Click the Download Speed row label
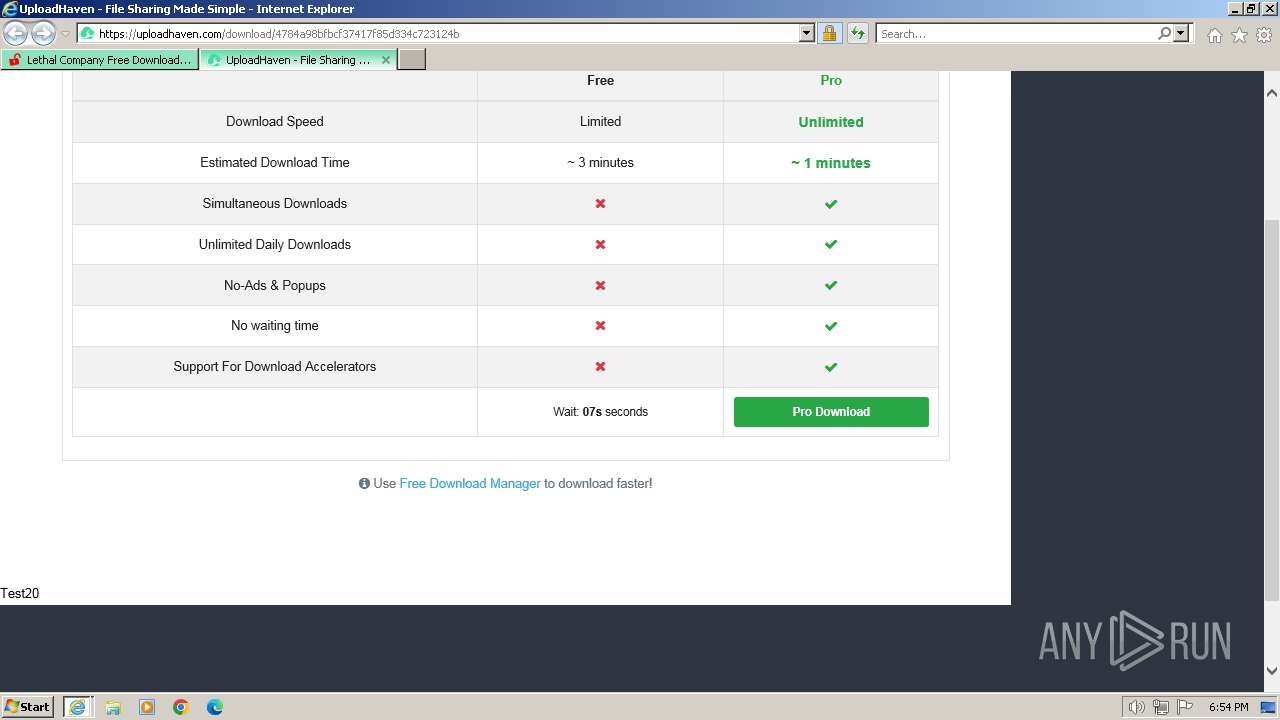Screen dimensions: 1280x720 tap(275, 121)
